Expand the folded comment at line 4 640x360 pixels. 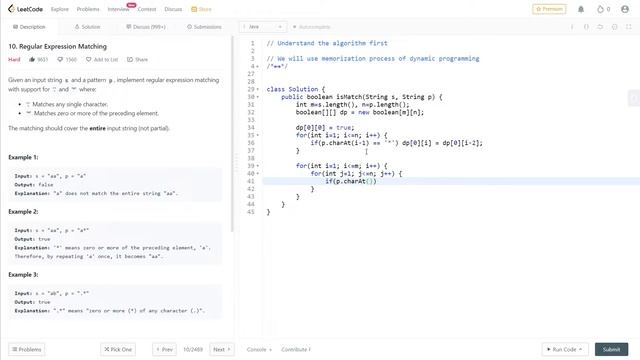pos(258,67)
